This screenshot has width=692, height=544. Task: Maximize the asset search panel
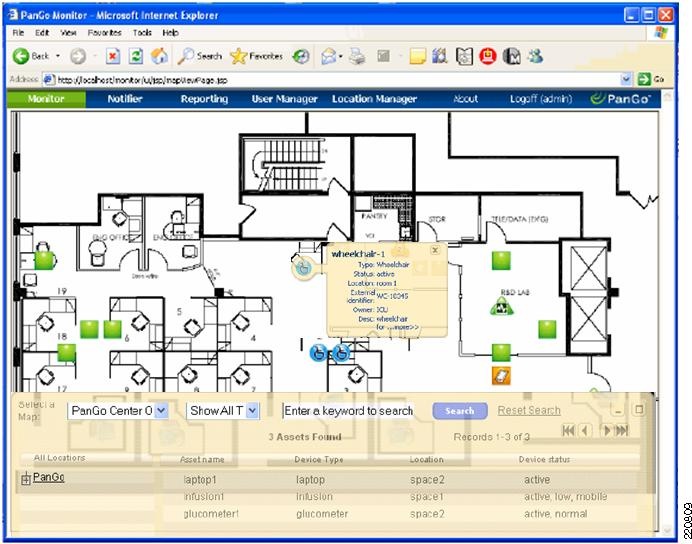[x=639, y=410]
